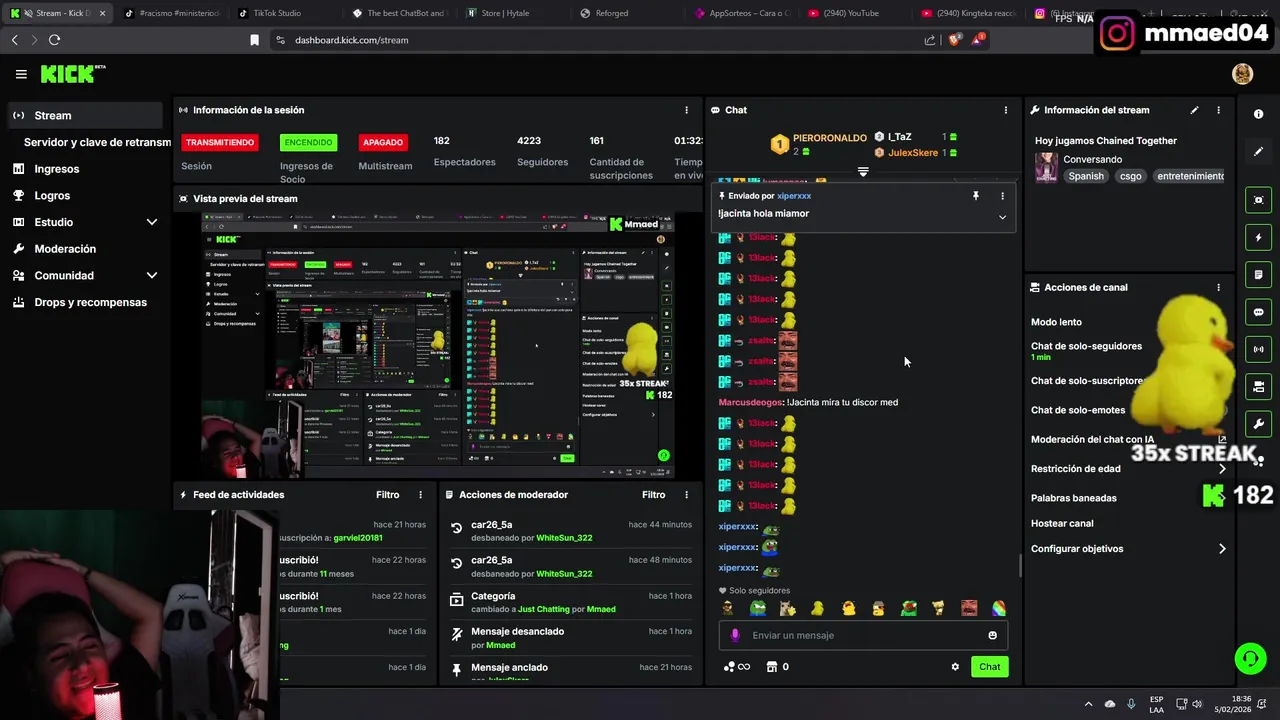
Task: Click the camera icon in right toolbar
Action: (1258, 387)
